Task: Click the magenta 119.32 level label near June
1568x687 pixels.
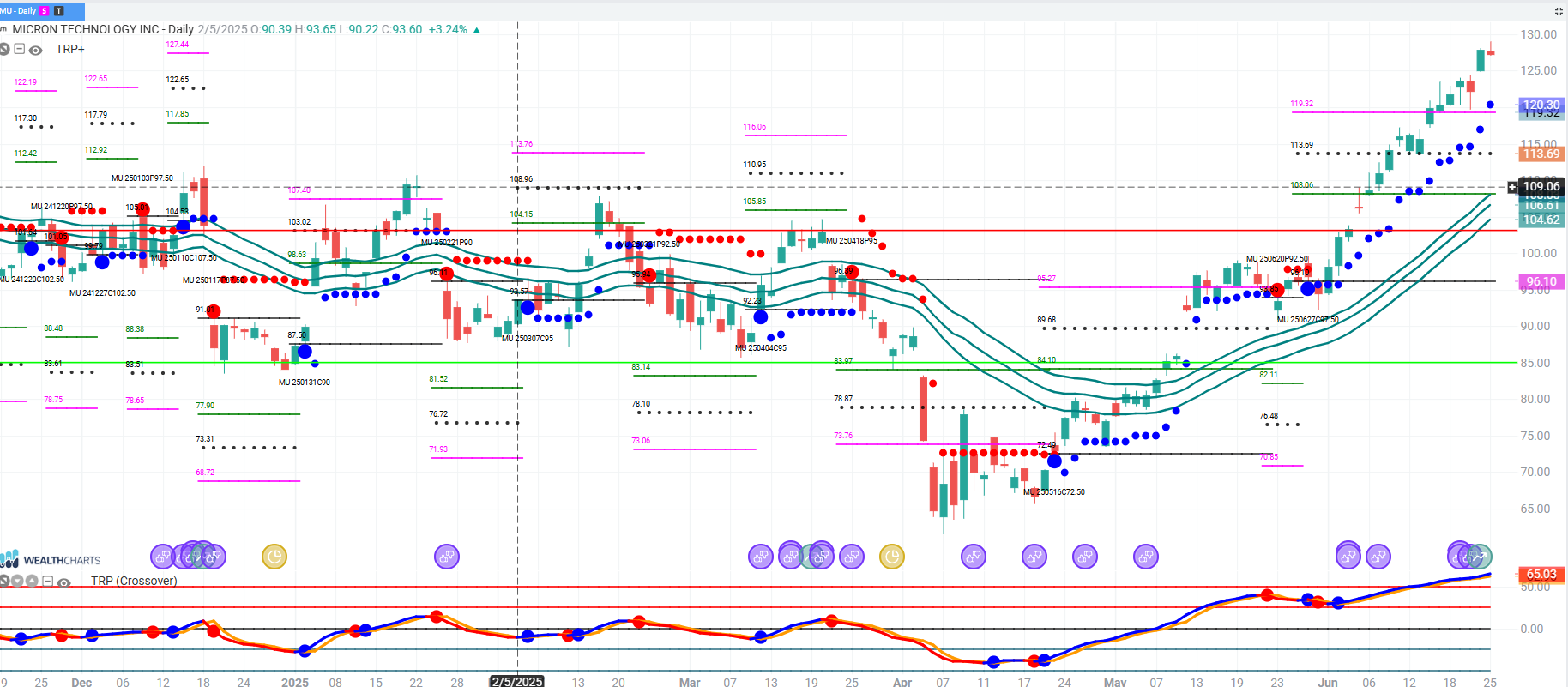Action: 1302,104
